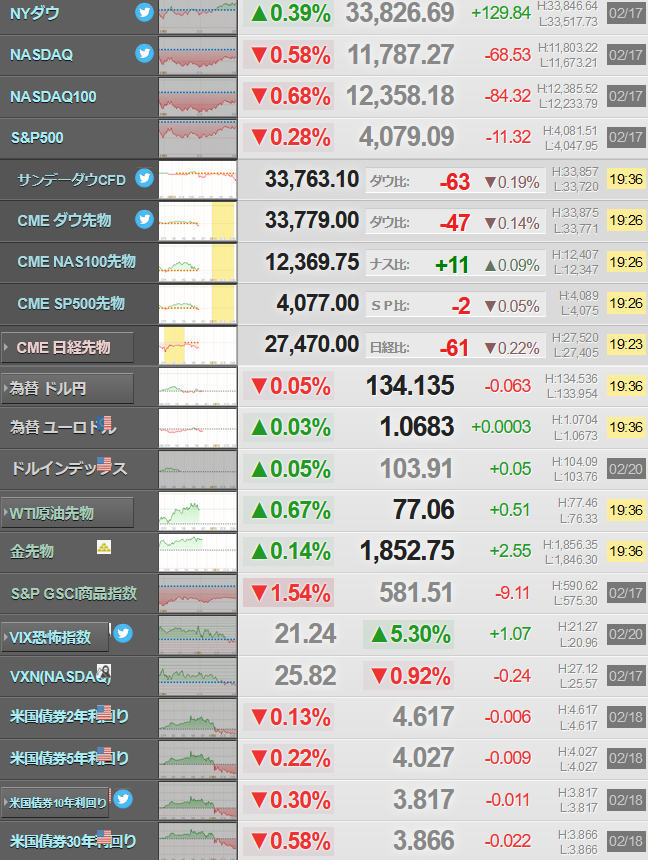Open the CME ダウ先物 link
Viewport: 648px width, 860px height.
click(64, 220)
